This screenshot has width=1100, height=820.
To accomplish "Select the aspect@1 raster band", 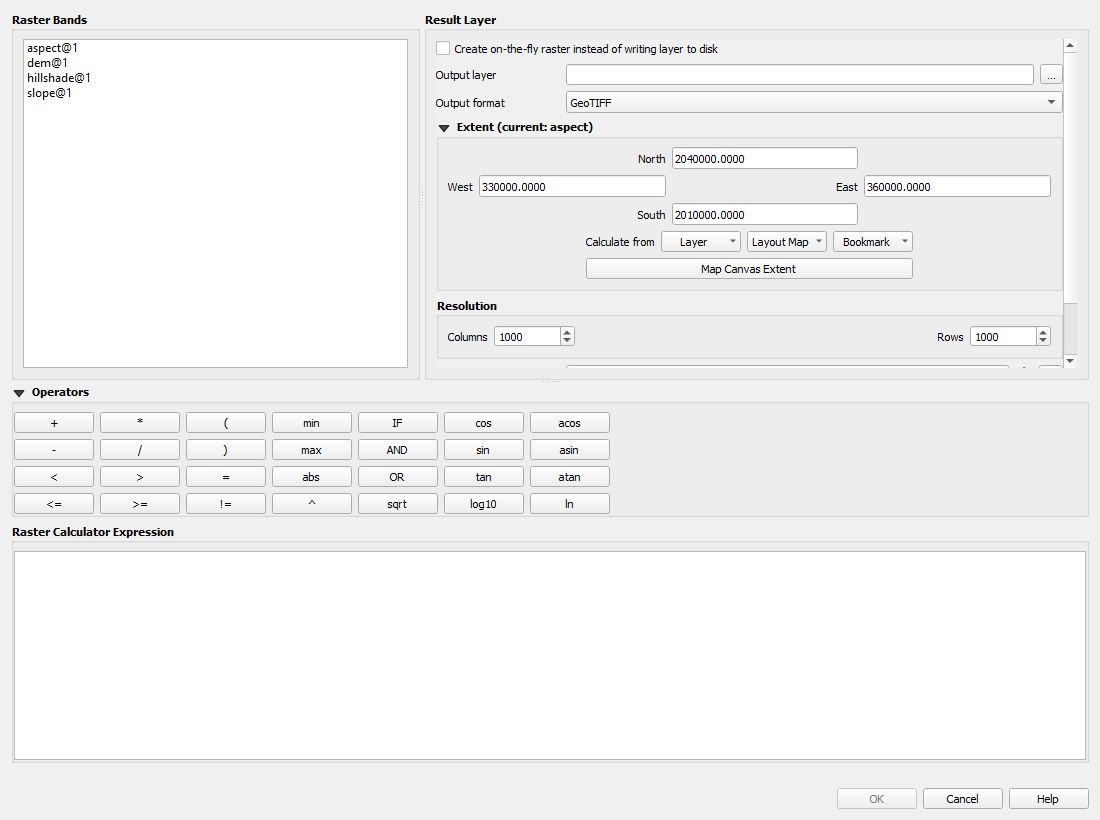I will (x=53, y=48).
